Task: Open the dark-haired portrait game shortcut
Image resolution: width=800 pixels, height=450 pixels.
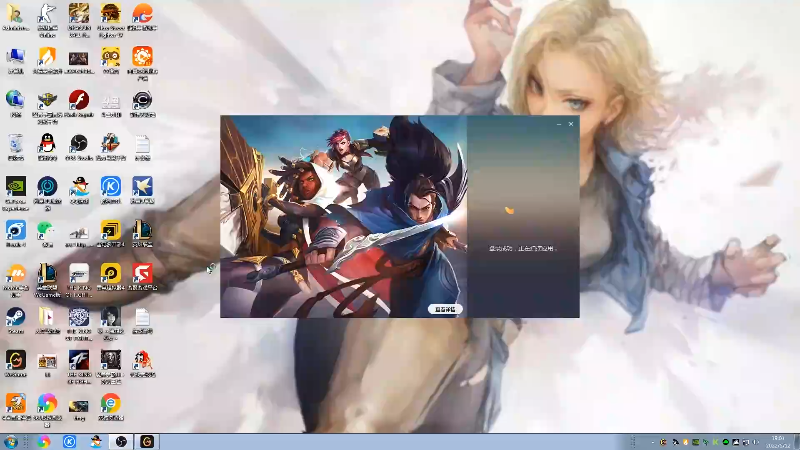Action: tap(111, 317)
